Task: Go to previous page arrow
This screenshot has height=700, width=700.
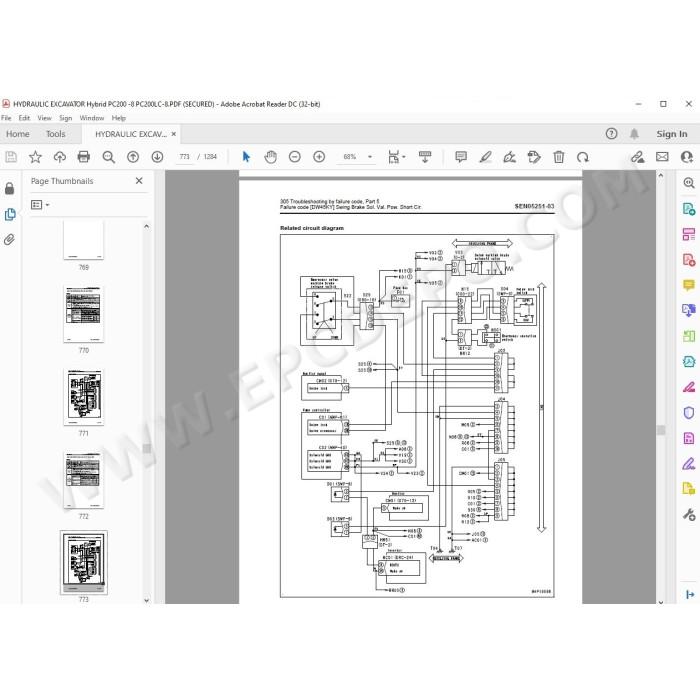Action: [x=133, y=157]
